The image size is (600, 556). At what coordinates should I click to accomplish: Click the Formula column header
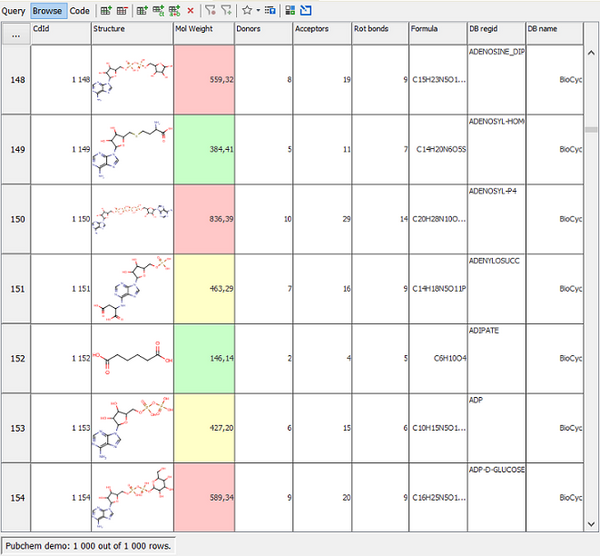click(x=437, y=30)
